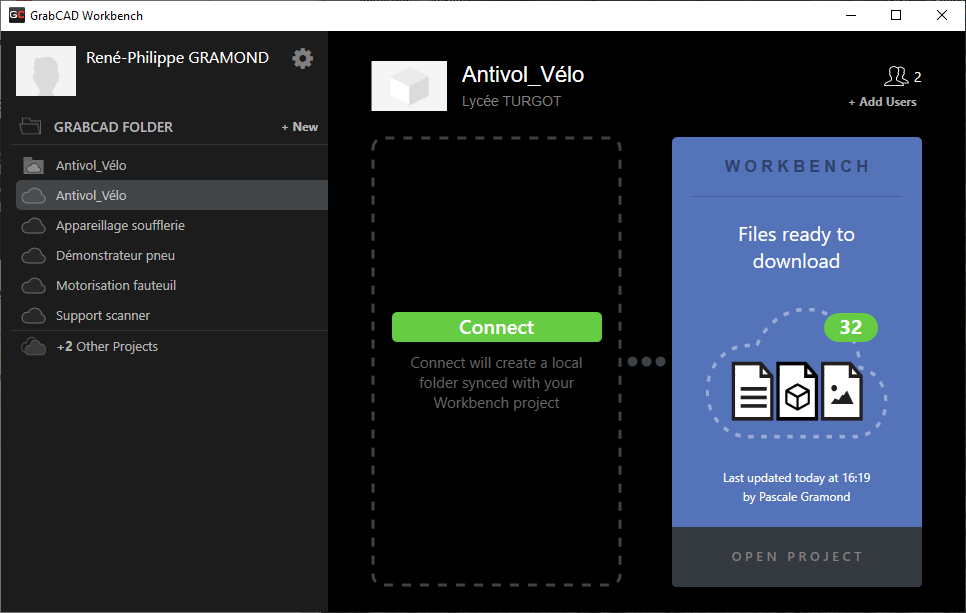Minimize the GrabCAD Workbench window
Image resolution: width=966 pixels, height=613 pixels.
click(851, 15)
